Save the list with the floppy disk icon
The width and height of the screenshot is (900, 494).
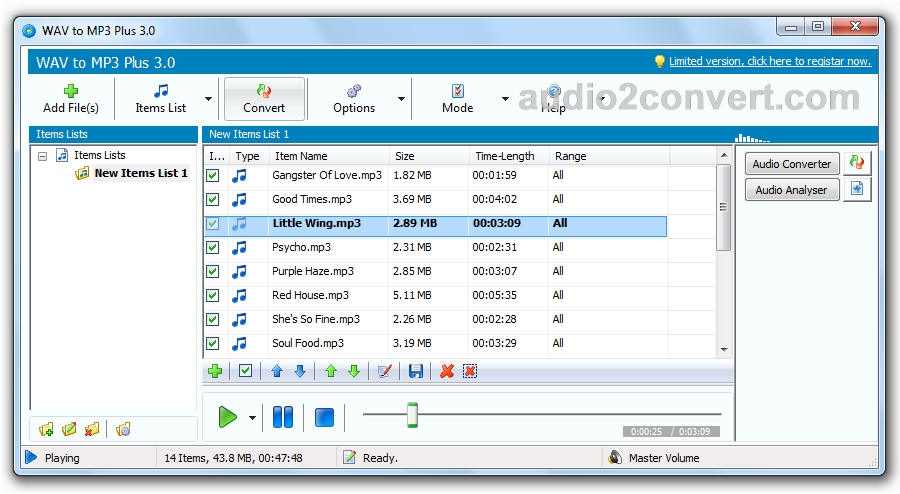pyautogui.click(x=416, y=371)
